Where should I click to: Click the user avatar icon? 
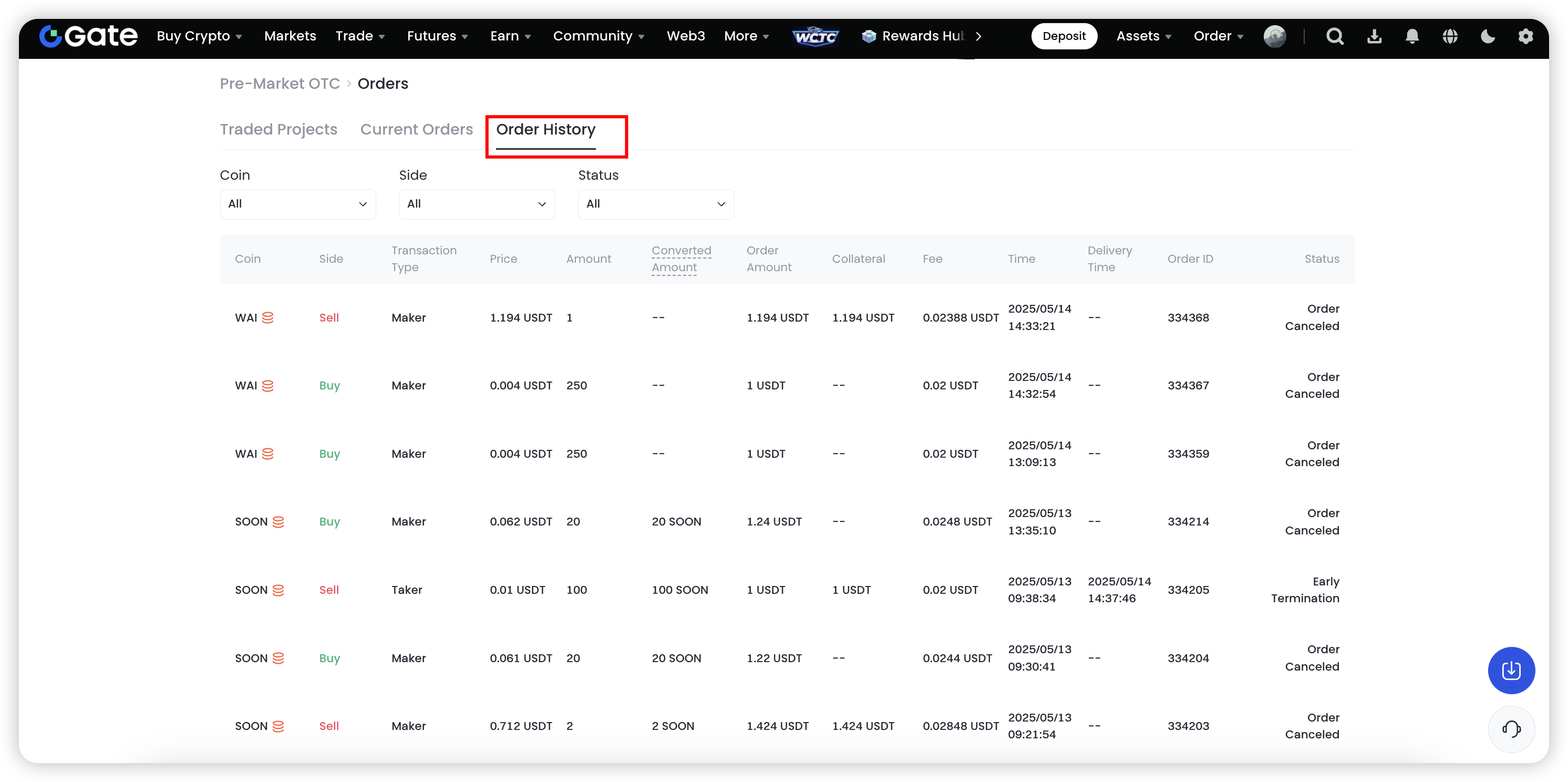tap(1274, 36)
